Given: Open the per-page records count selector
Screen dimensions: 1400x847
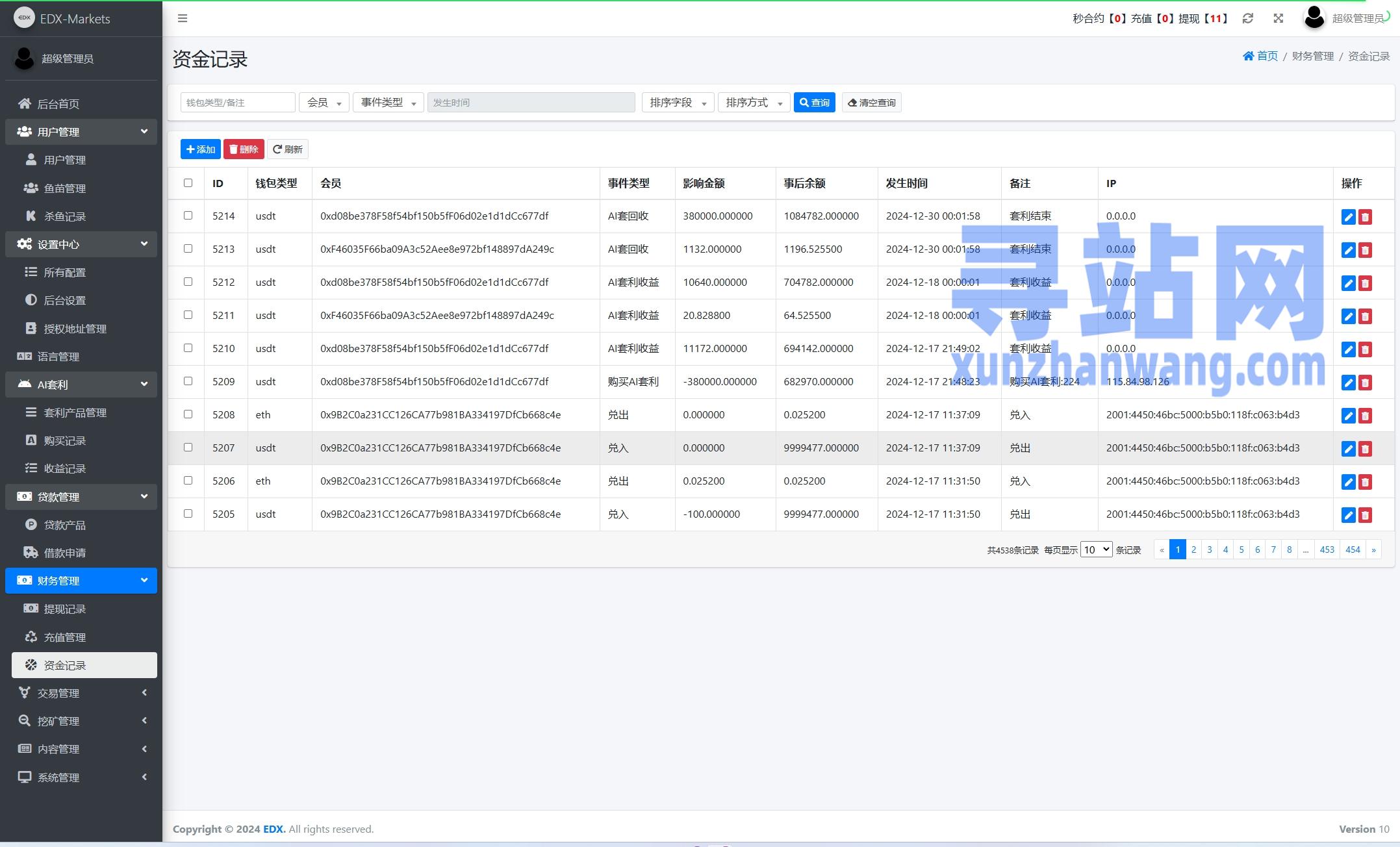Looking at the screenshot, I should point(1095,550).
